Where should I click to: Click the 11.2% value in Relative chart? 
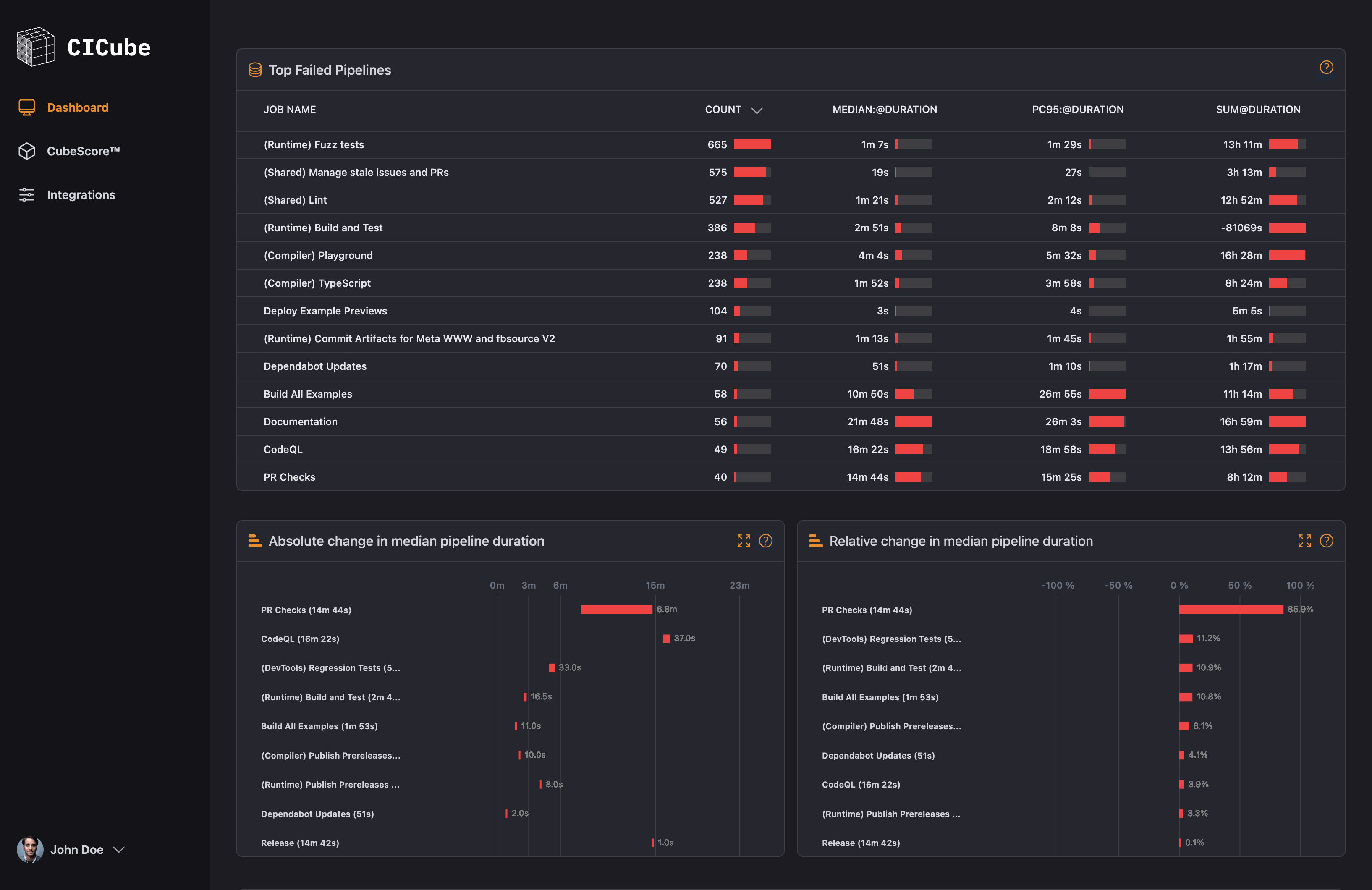pos(1208,638)
